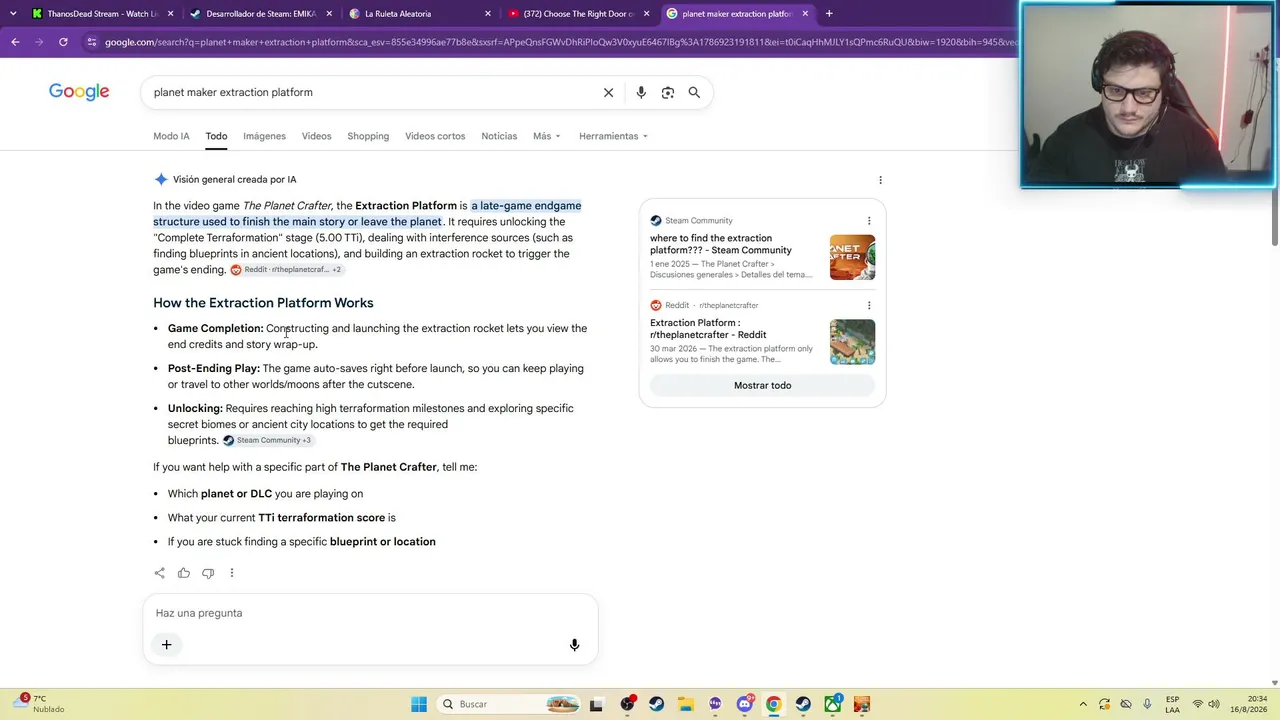Open the Steam Community result options menu
The width and height of the screenshot is (1280, 720).
point(869,221)
